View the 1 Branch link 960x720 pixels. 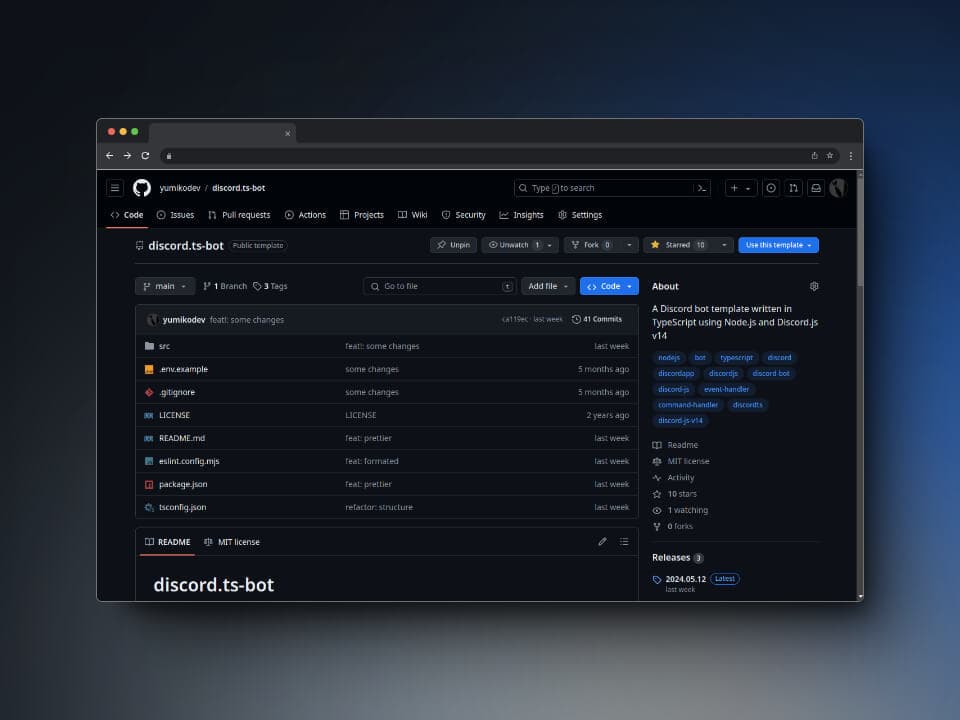(x=225, y=286)
